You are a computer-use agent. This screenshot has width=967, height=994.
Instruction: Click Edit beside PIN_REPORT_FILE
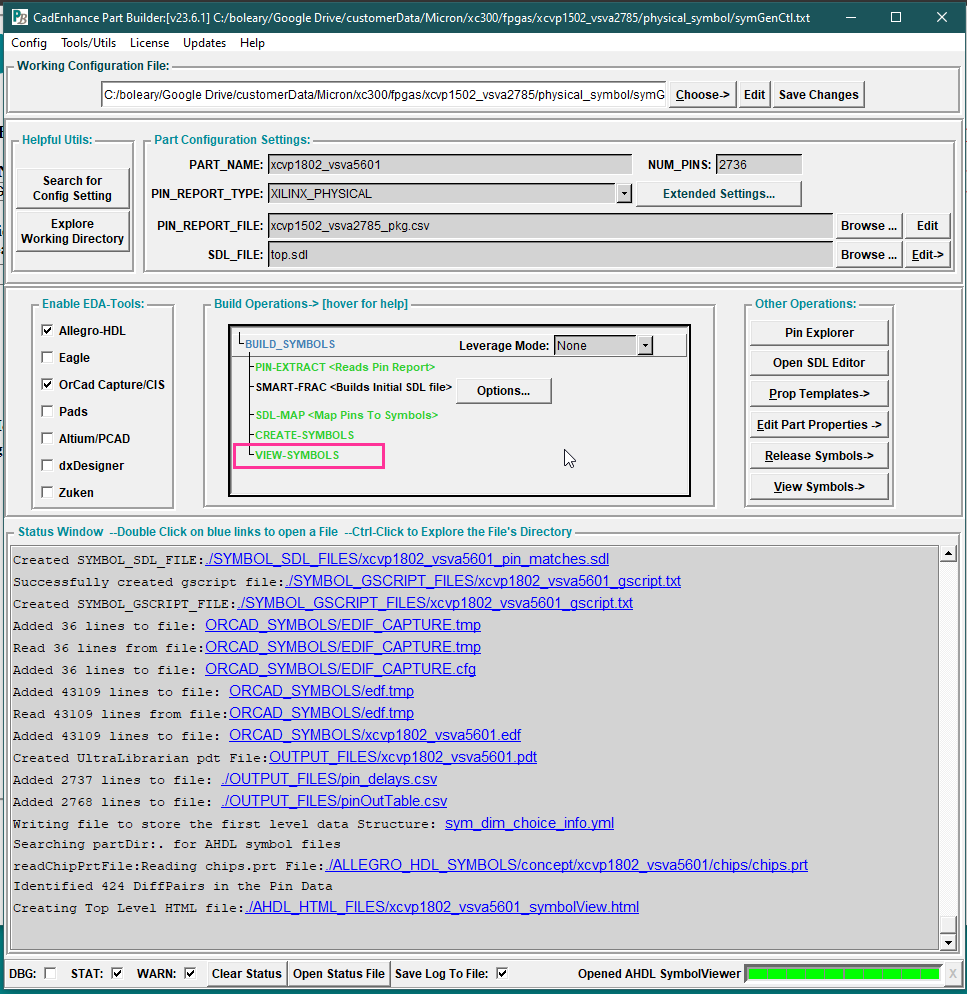[x=927, y=226]
